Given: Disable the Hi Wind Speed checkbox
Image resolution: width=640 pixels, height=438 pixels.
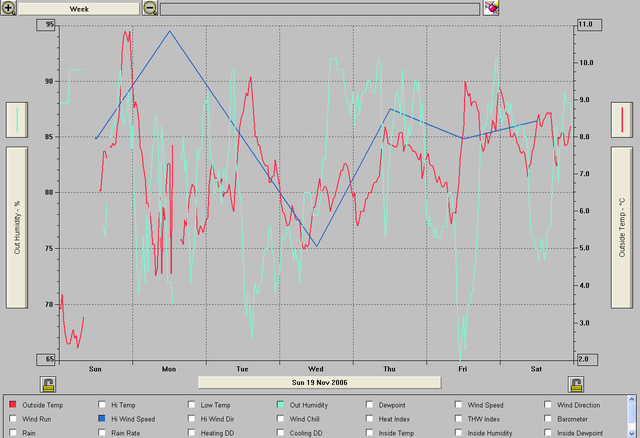Looking at the screenshot, I should pos(103,419).
